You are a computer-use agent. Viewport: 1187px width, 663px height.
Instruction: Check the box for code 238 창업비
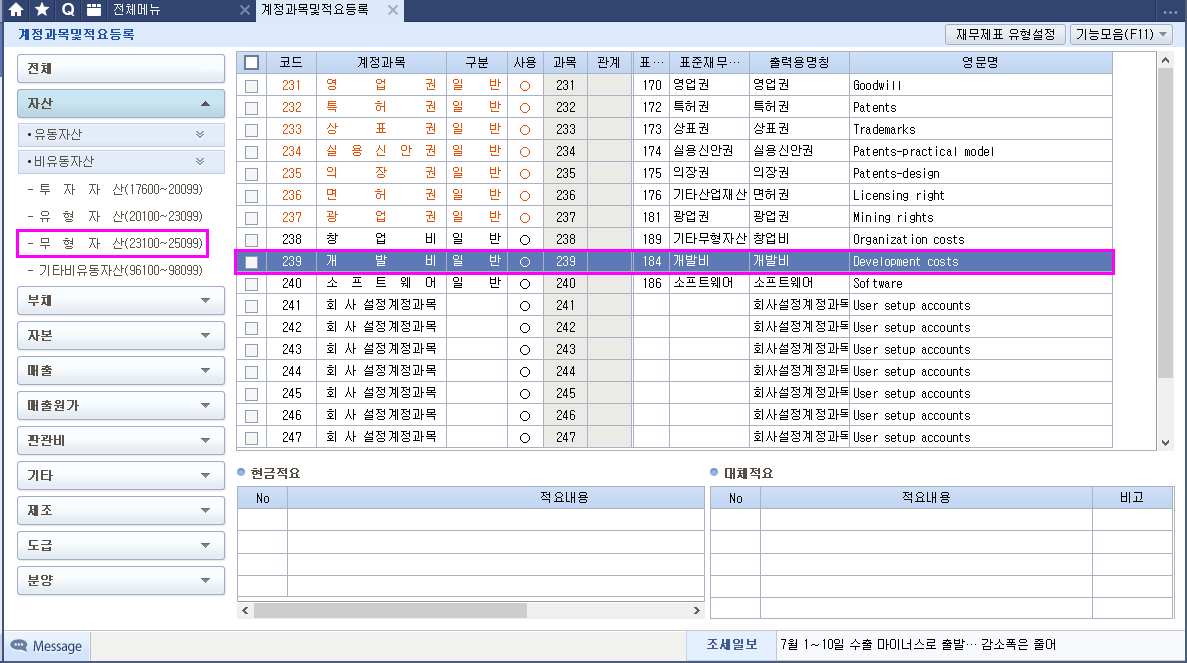(251, 240)
